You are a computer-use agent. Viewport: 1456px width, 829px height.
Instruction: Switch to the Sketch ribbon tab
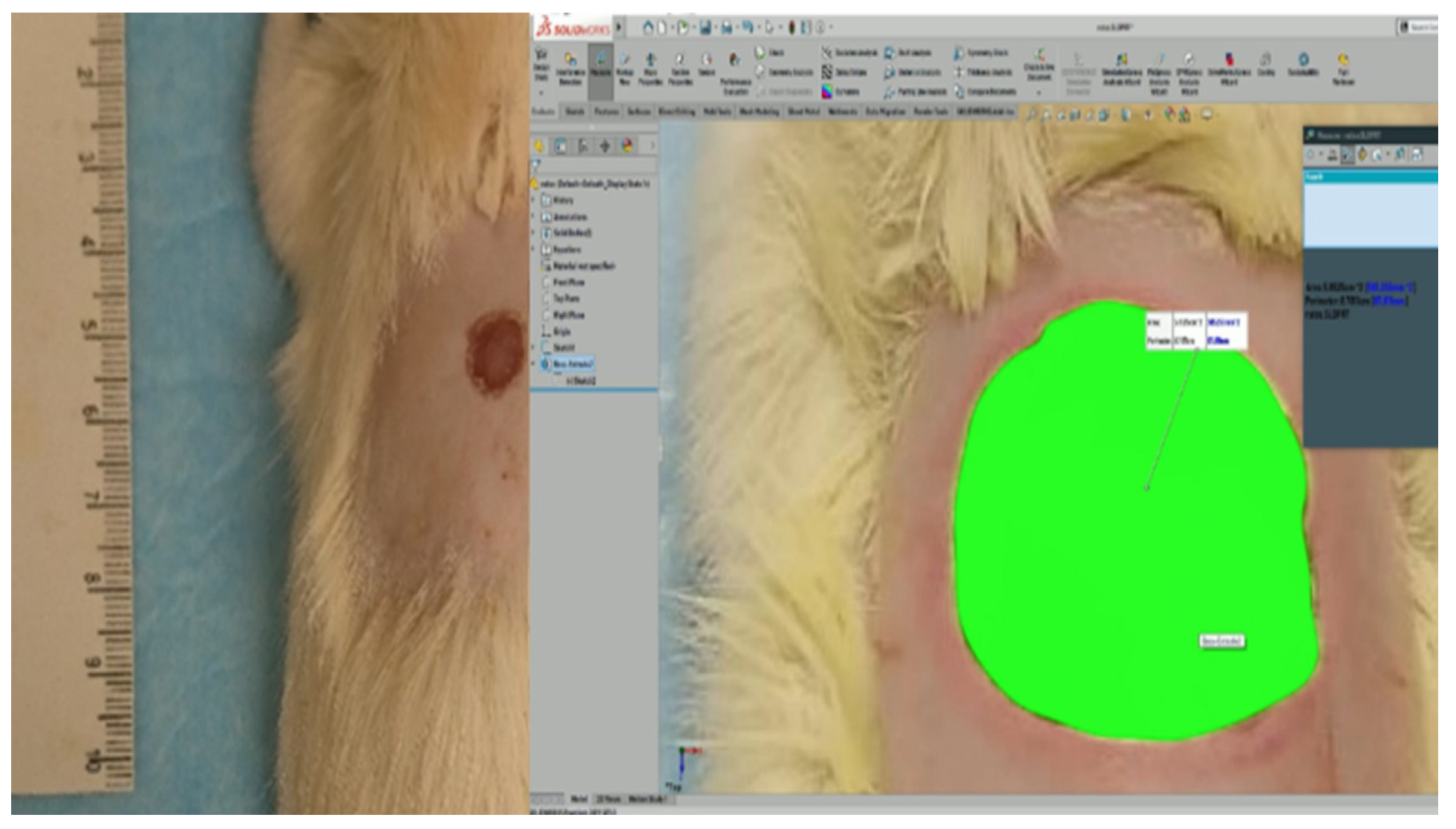tap(575, 112)
